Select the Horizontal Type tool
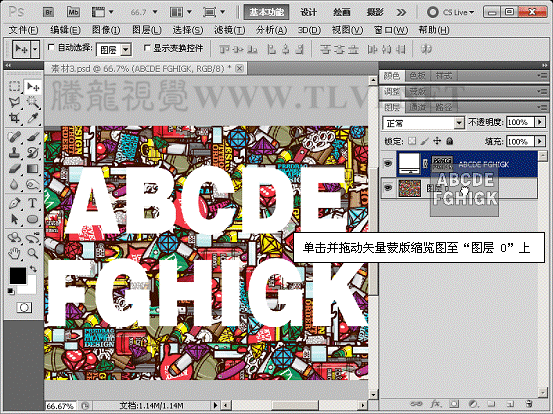 click(x=33, y=203)
